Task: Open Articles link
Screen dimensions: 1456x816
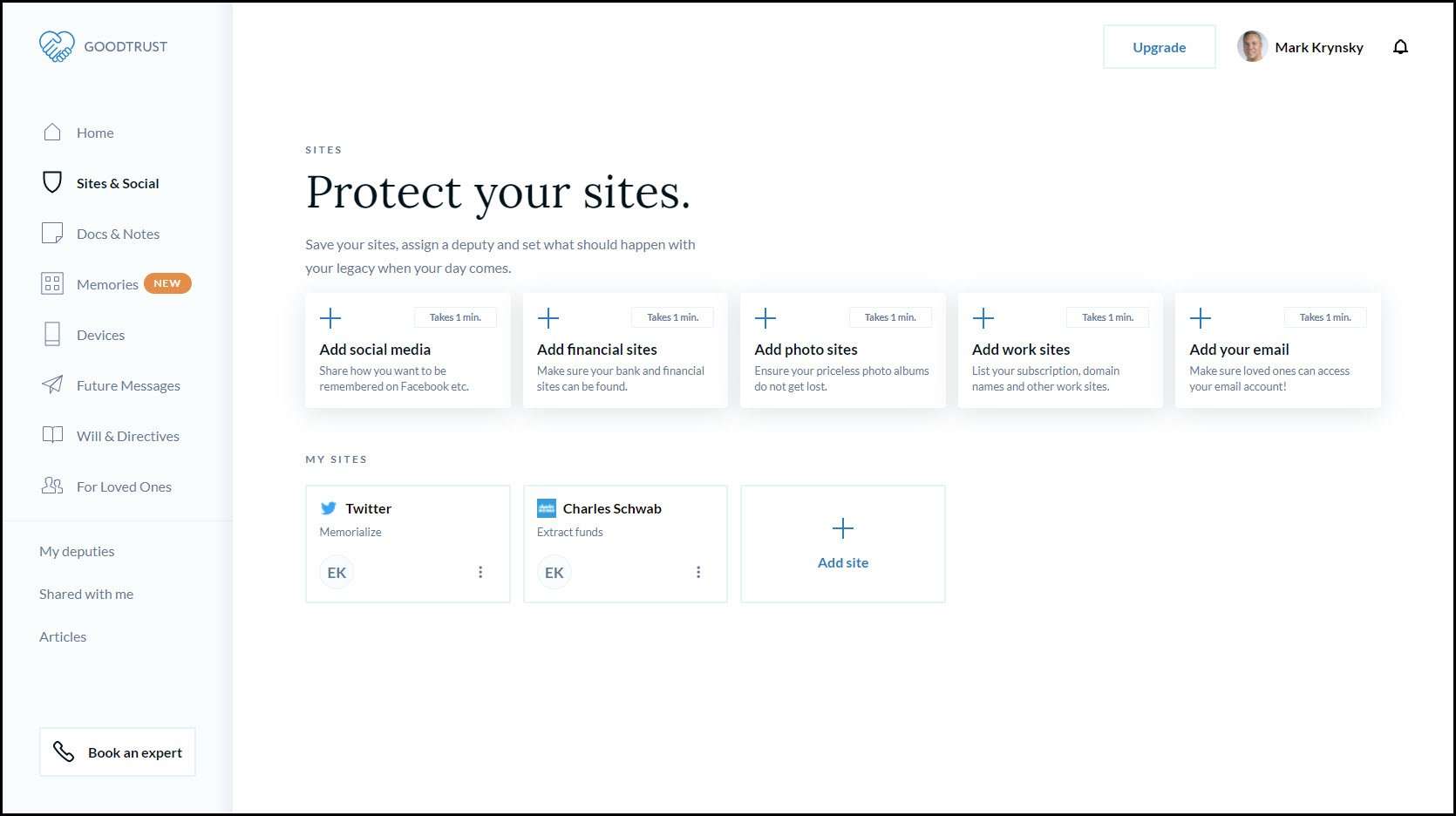Action: tap(63, 636)
